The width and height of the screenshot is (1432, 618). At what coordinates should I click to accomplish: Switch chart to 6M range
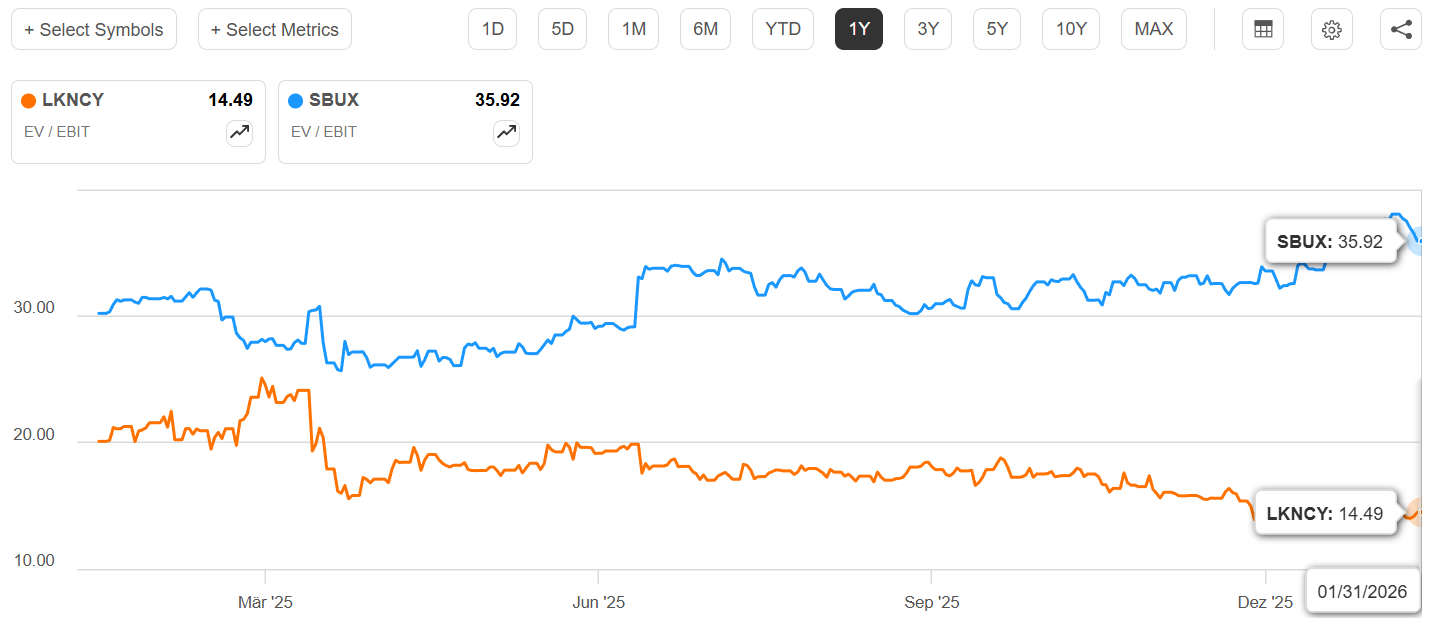click(706, 30)
